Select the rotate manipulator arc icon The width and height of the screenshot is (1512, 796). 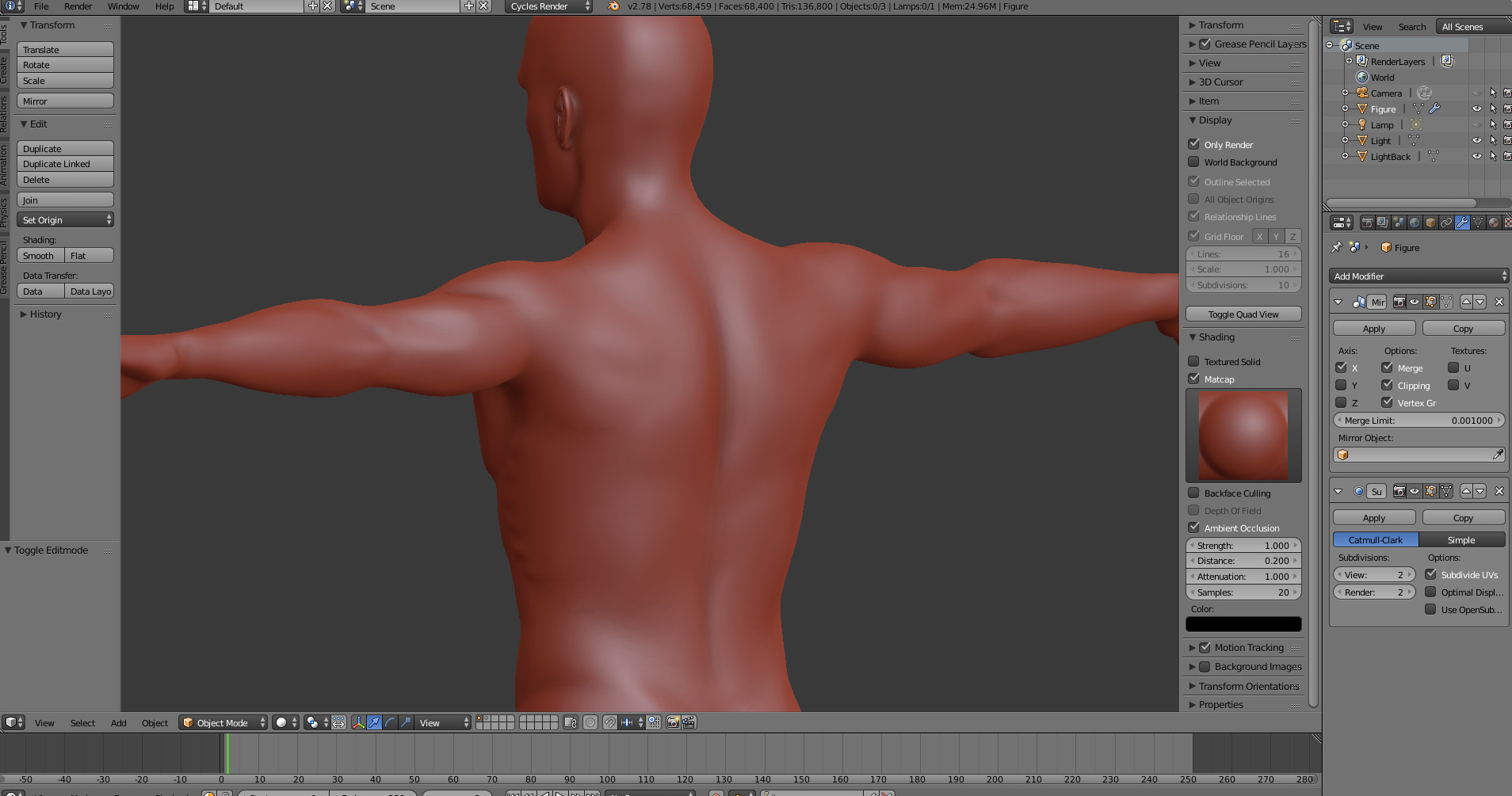pos(390,722)
